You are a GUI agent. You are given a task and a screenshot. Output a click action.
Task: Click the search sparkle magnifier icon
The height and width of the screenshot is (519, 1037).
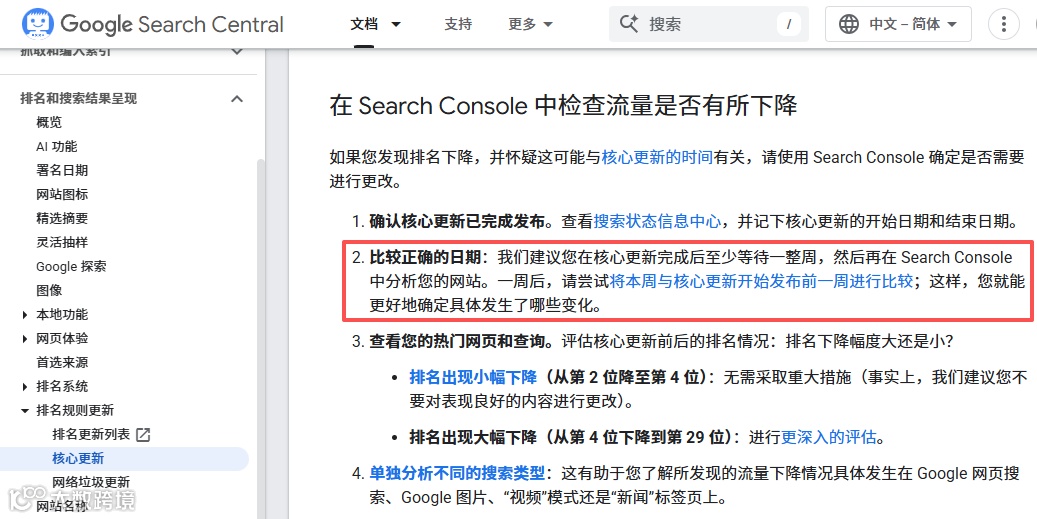click(629, 24)
